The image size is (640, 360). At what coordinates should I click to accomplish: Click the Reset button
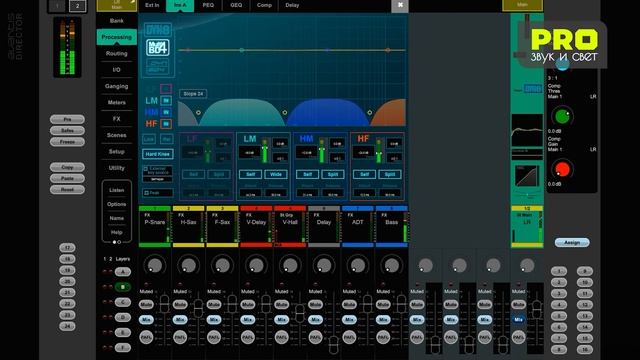[67, 189]
